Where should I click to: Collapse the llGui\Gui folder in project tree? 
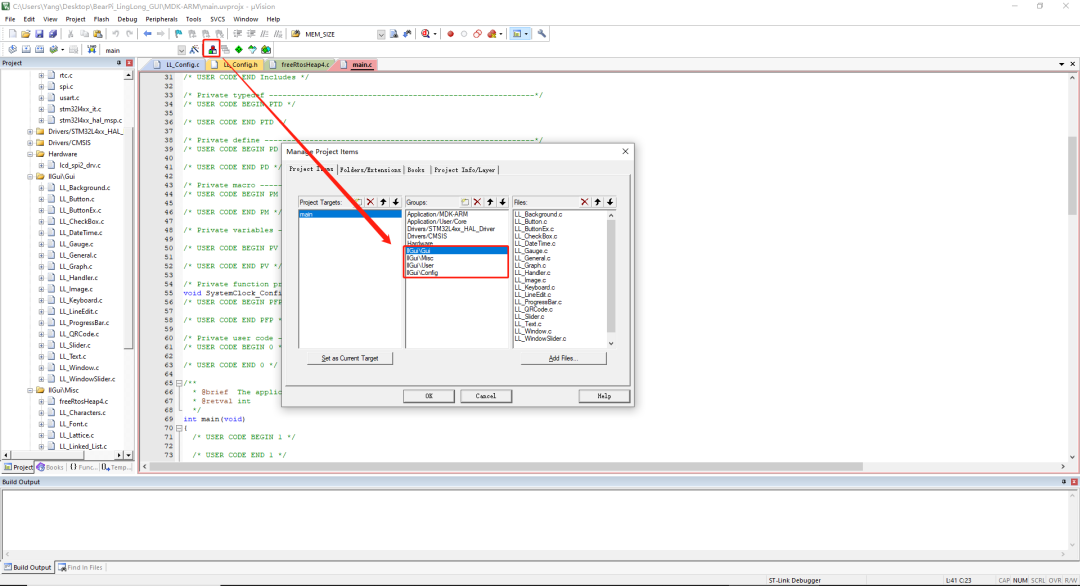click(29, 176)
